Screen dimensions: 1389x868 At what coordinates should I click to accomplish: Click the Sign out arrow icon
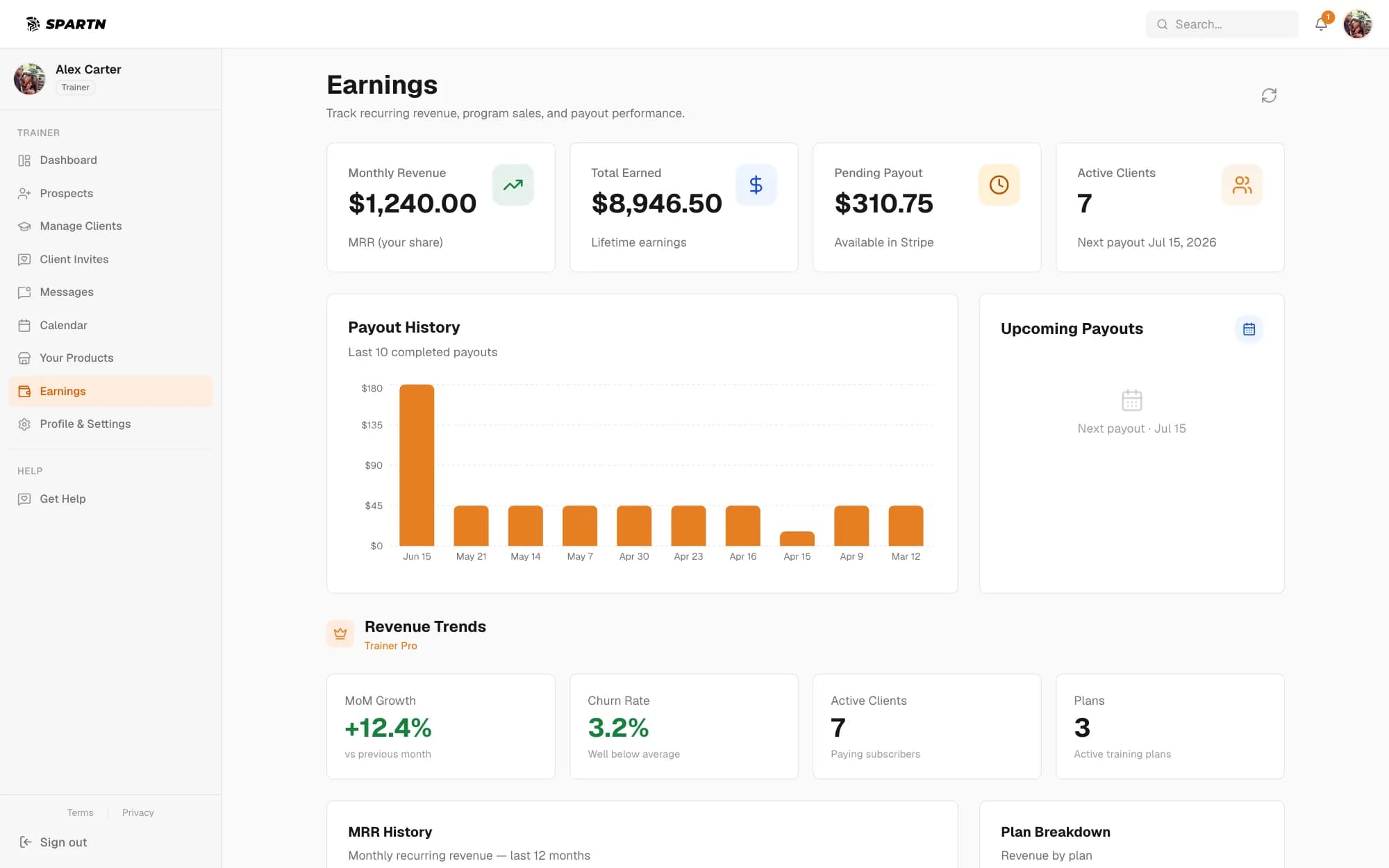click(x=26, y=842)
